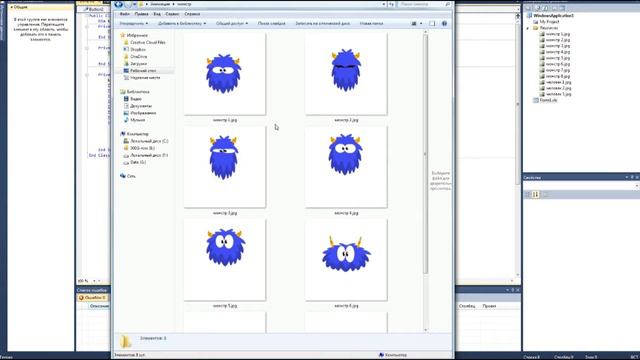Open the zoom percentage dropdown in code editor
The width and height of the screenshot is (640, 360).
(94, 281)
